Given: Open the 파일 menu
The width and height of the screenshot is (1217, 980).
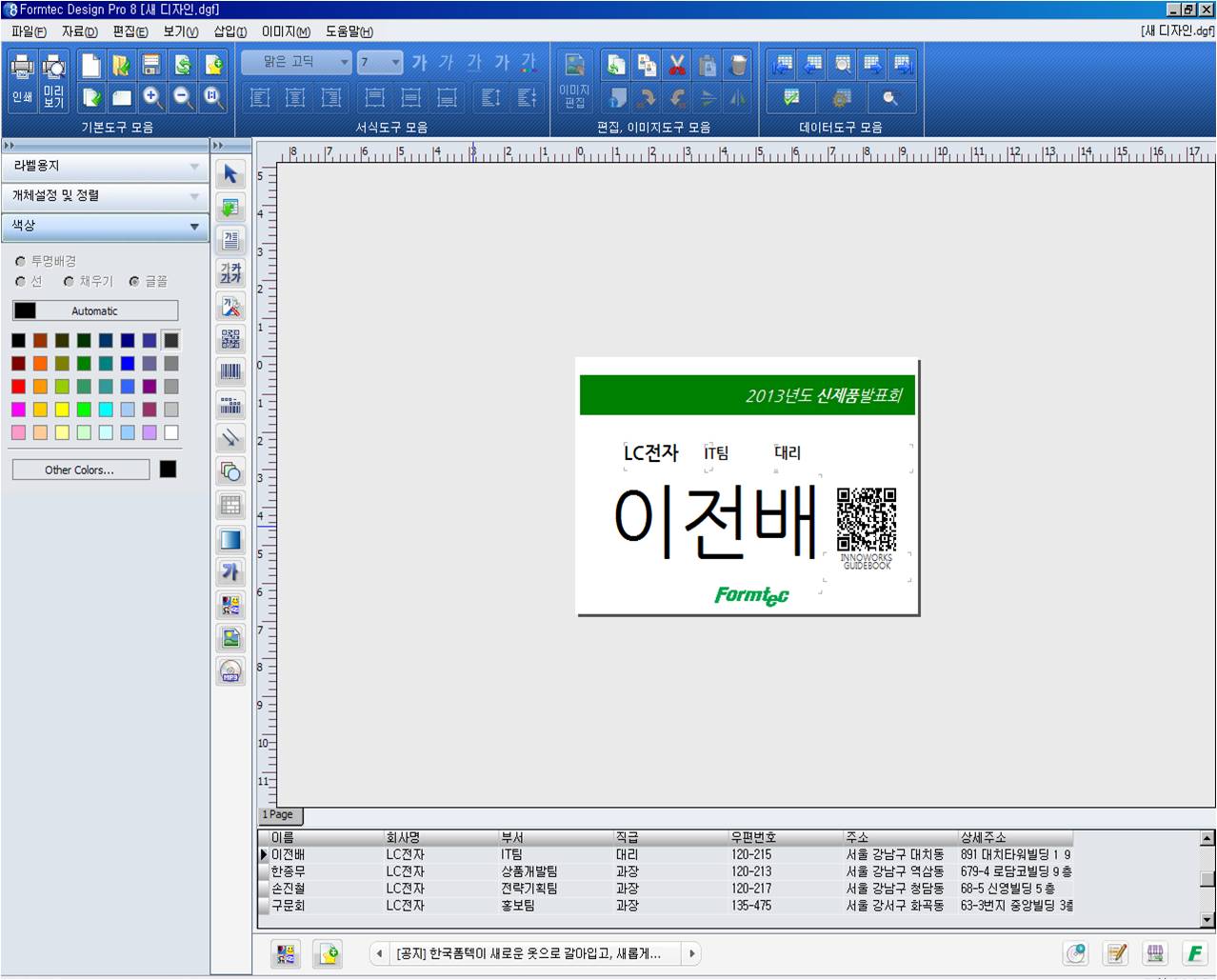Looking at the screenshot, I should pos(29,31).
